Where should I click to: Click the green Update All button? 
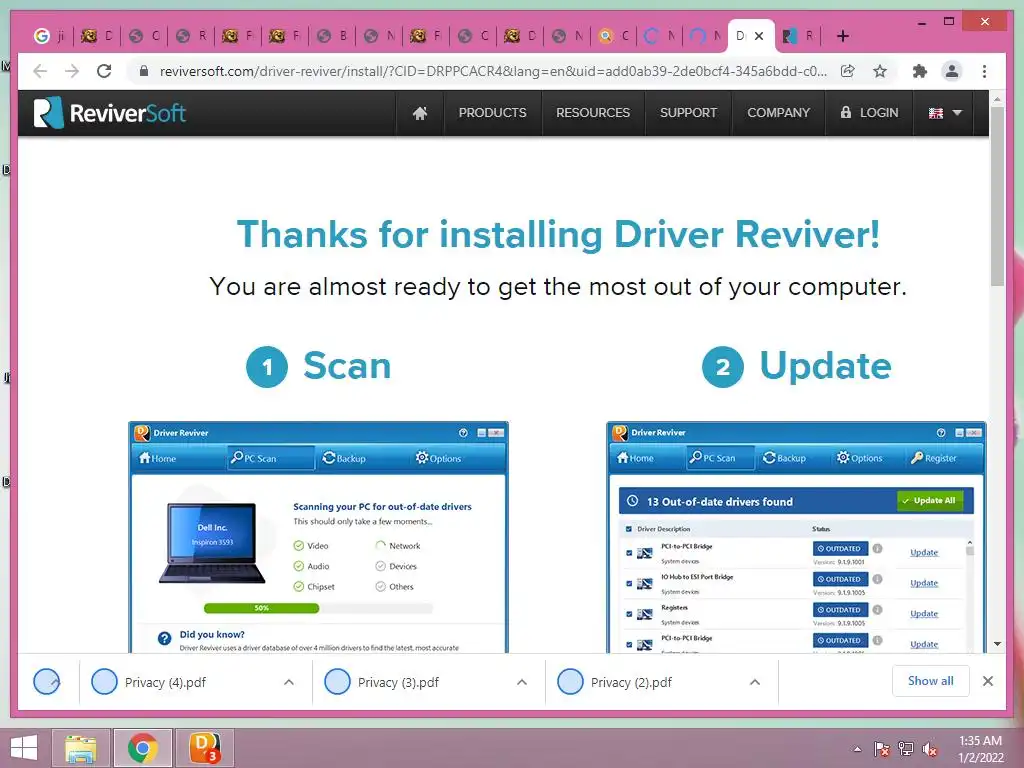click(930, 501)
